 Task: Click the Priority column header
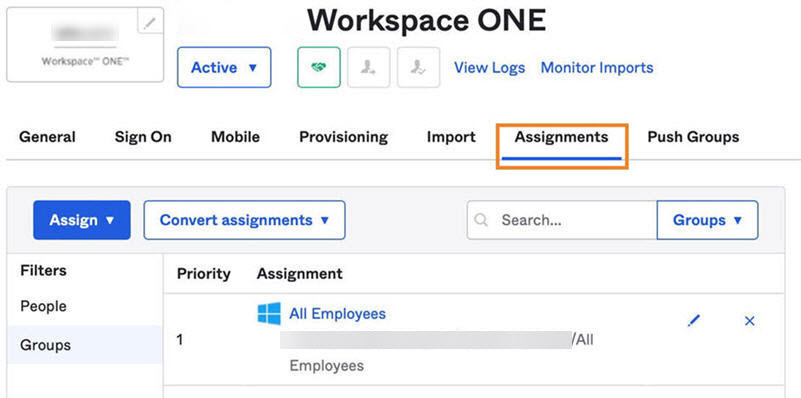[203, 273]
